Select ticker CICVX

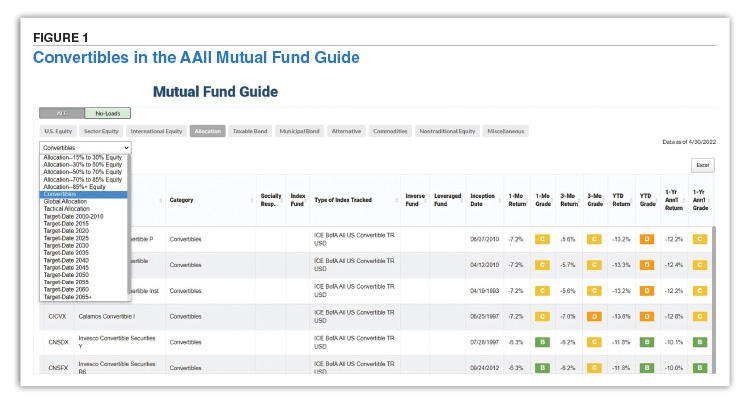tap(57, 317)
